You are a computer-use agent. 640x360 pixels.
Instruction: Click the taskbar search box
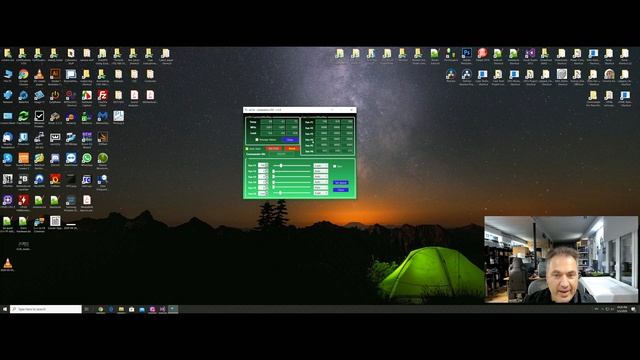point(46,309)
